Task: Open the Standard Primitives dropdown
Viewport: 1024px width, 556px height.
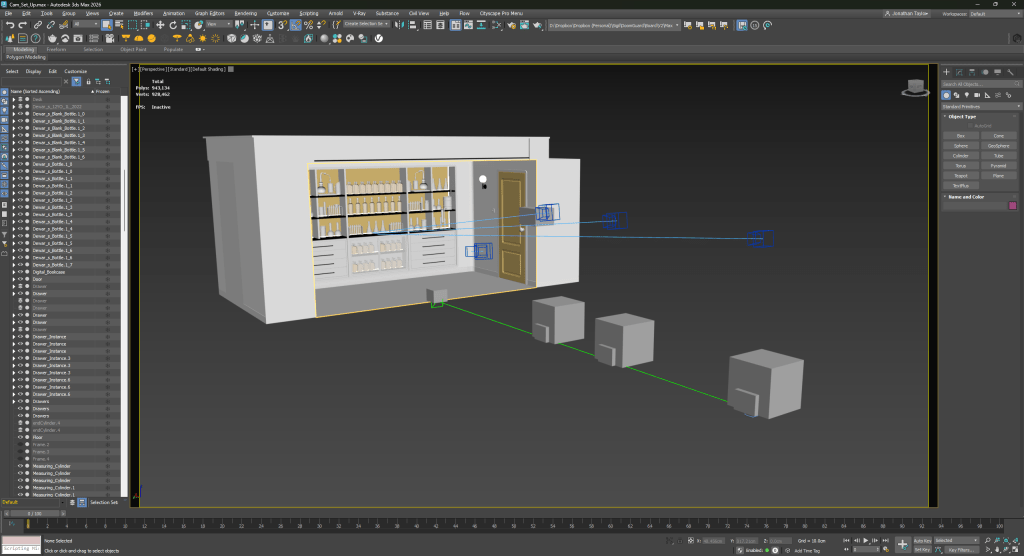Action: pyautogui.click(x=981, y=106)
